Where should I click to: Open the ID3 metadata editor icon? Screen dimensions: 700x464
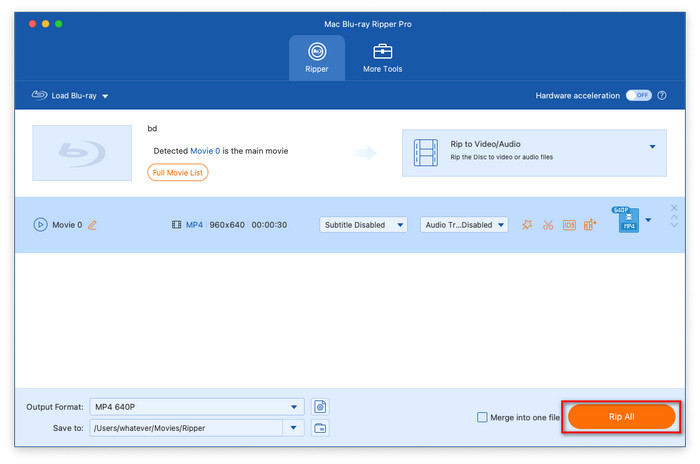[569, 225]
